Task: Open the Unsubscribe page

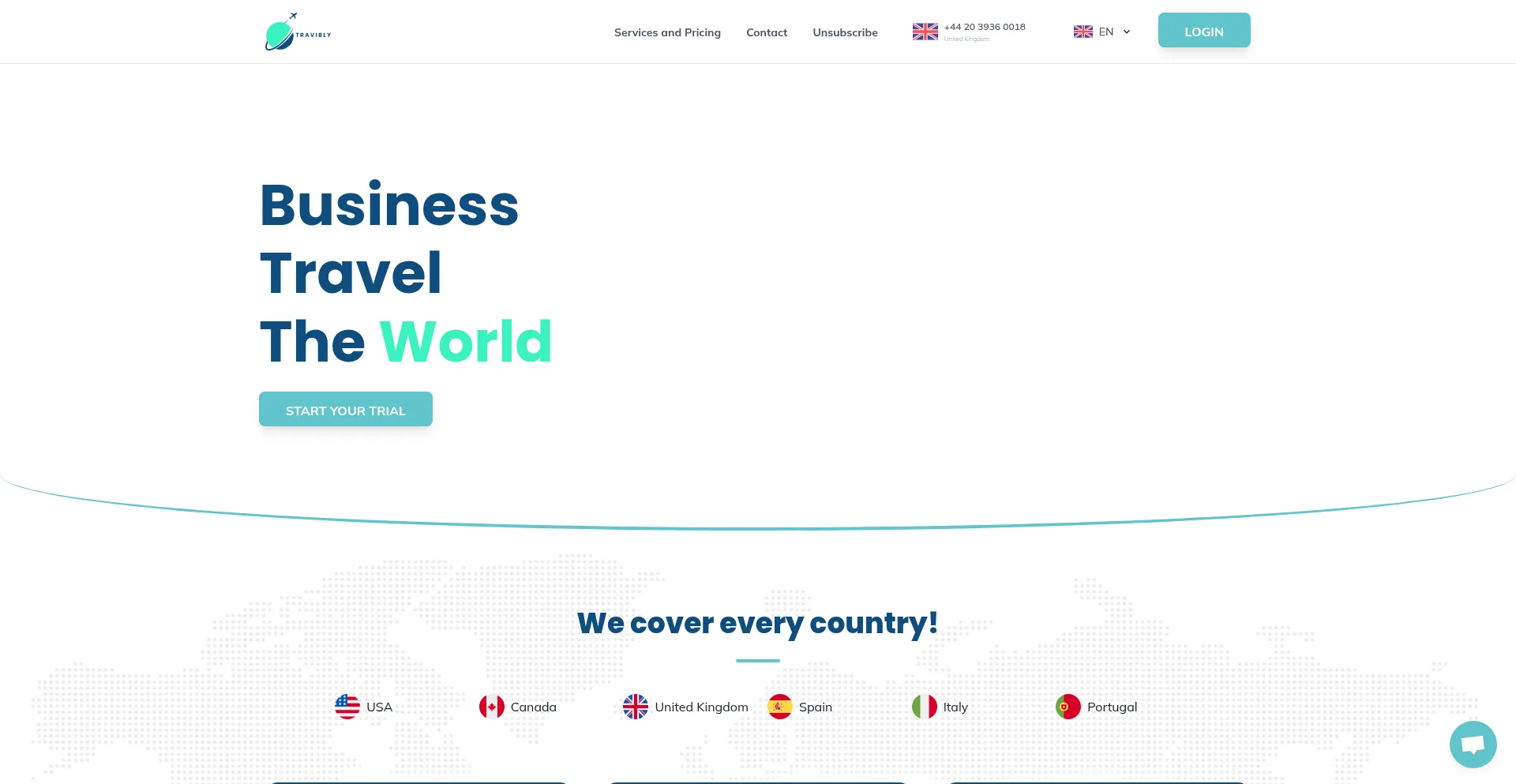Action: coord(845,32)
